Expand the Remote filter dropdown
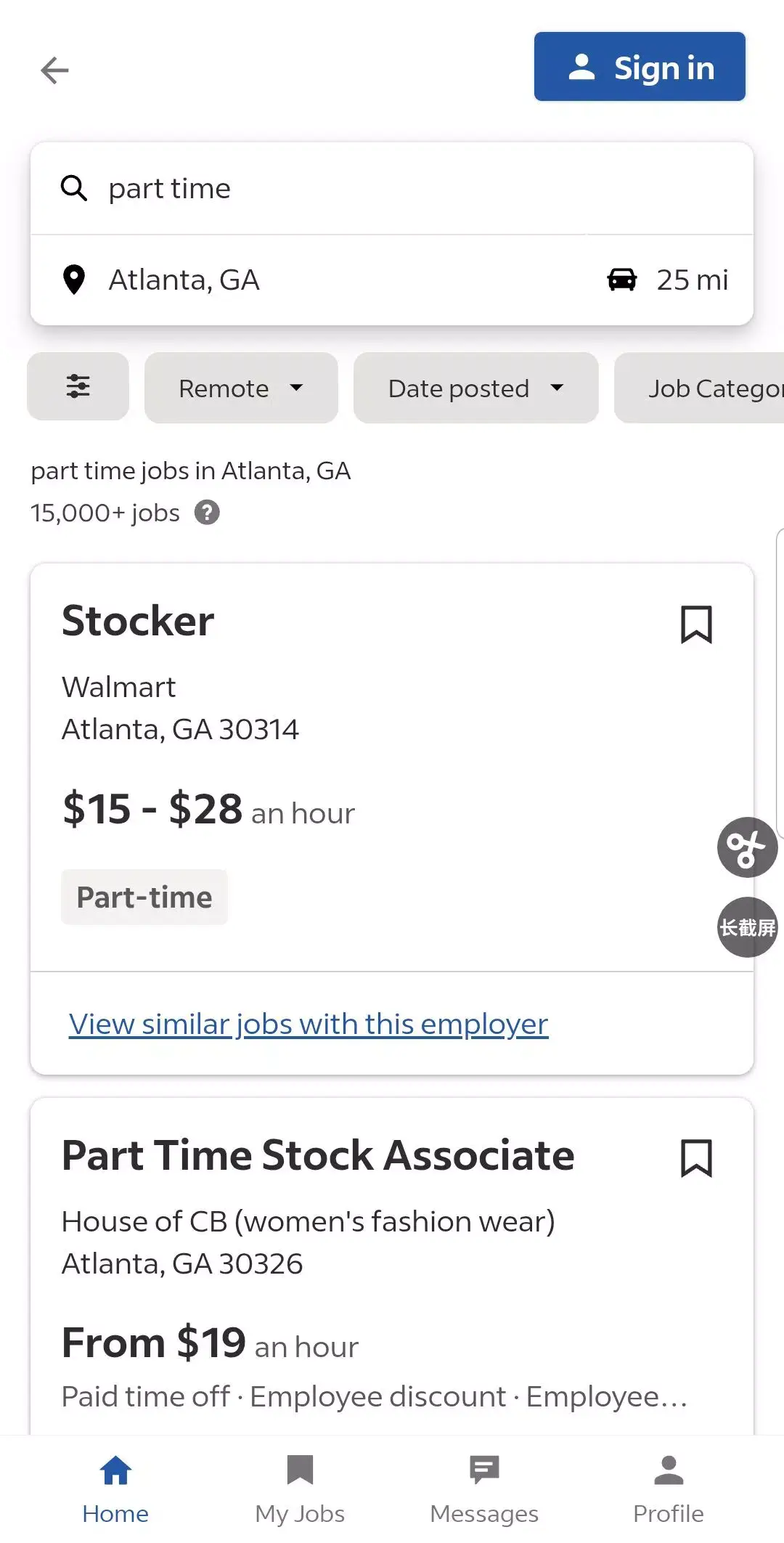Image resolution: width=784 pixels, height=1543 pixels. click(241, 388)
